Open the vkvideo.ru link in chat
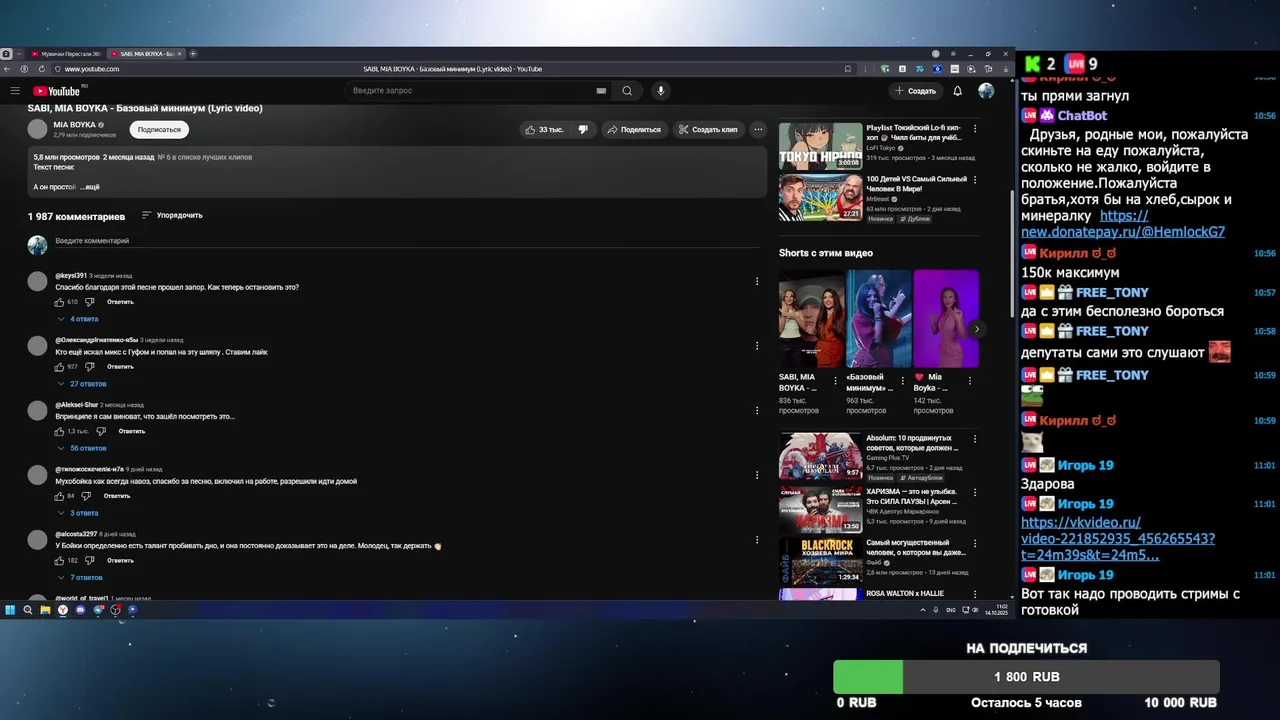Viewport: 1280px width, 720px height. coord(1118,538)
